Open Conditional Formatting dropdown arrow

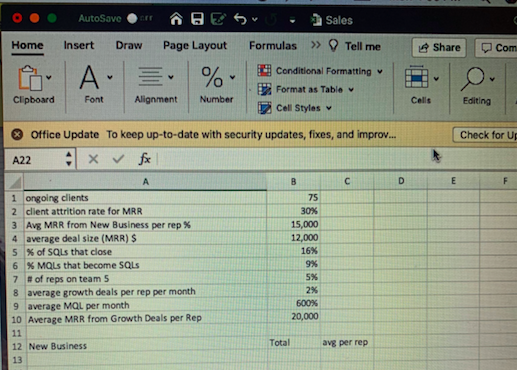point(380,71)
